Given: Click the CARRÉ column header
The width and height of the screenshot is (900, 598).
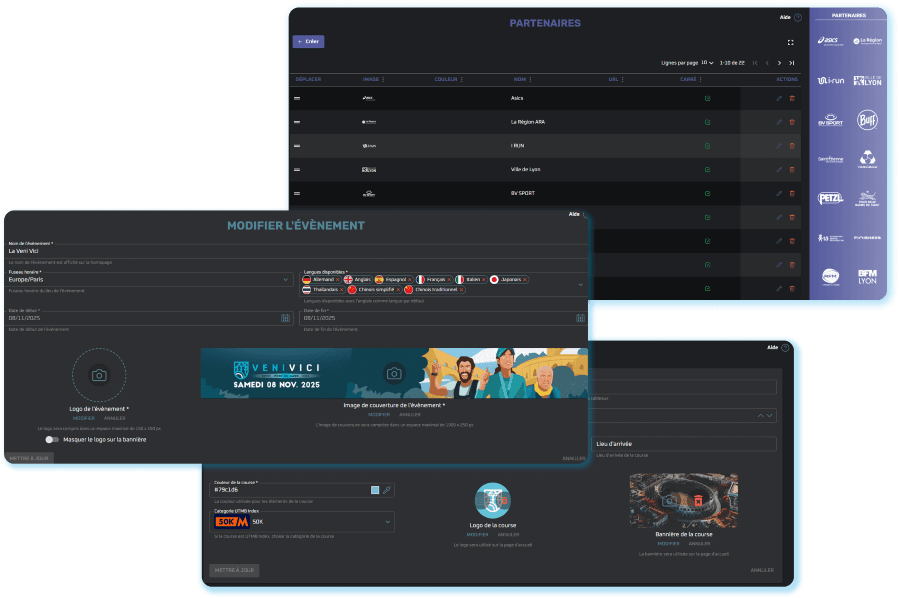Looking at the screenshot, I should click(688, 79).
